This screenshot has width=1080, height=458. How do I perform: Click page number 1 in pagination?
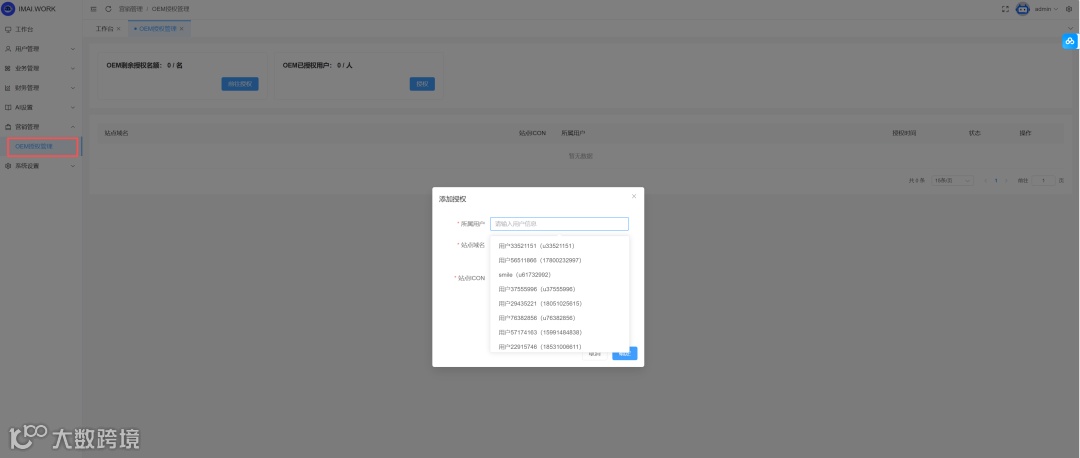[x=996, y=180]
